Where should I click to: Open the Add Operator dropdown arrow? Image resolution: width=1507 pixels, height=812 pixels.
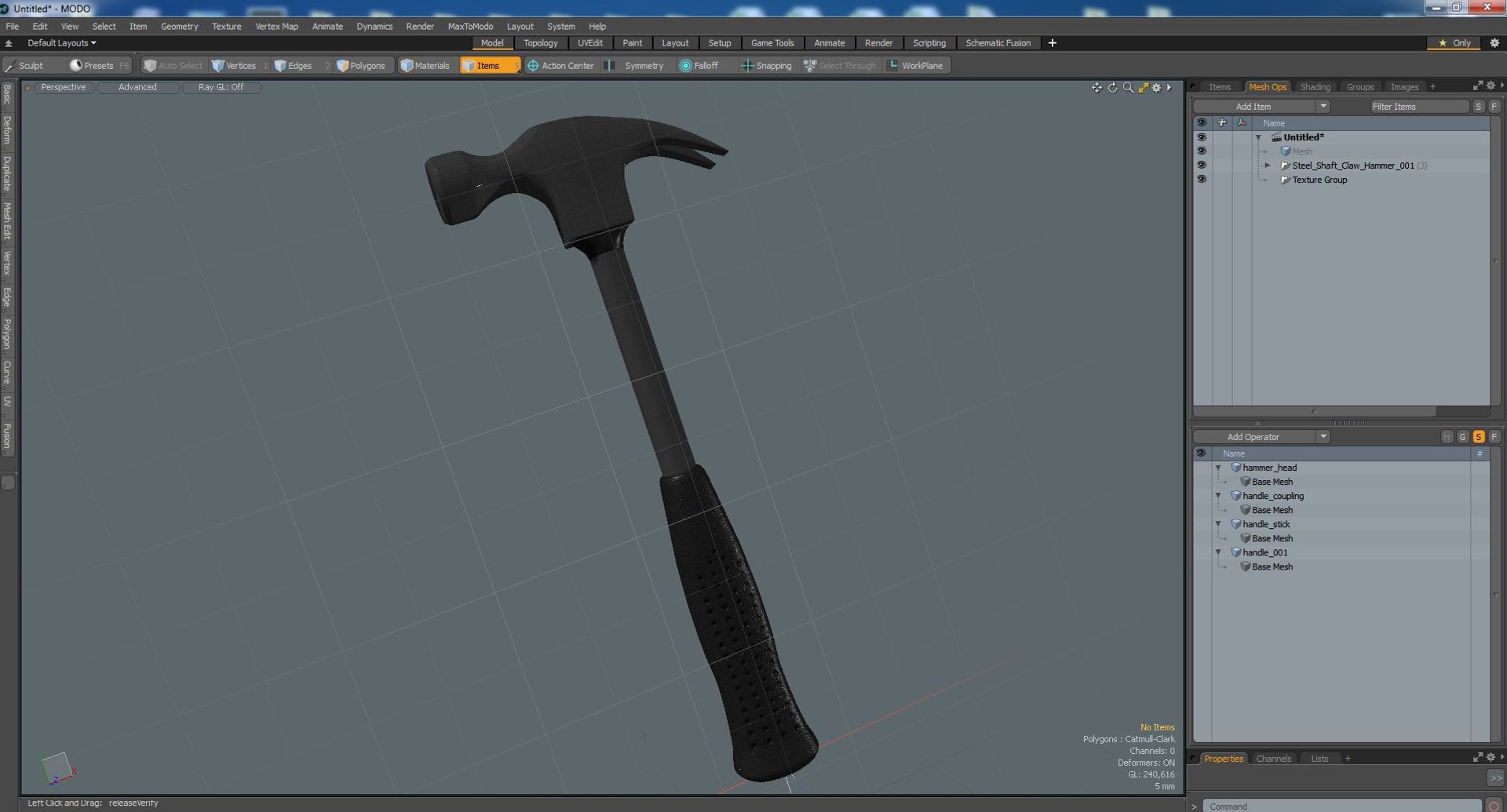1323,437
